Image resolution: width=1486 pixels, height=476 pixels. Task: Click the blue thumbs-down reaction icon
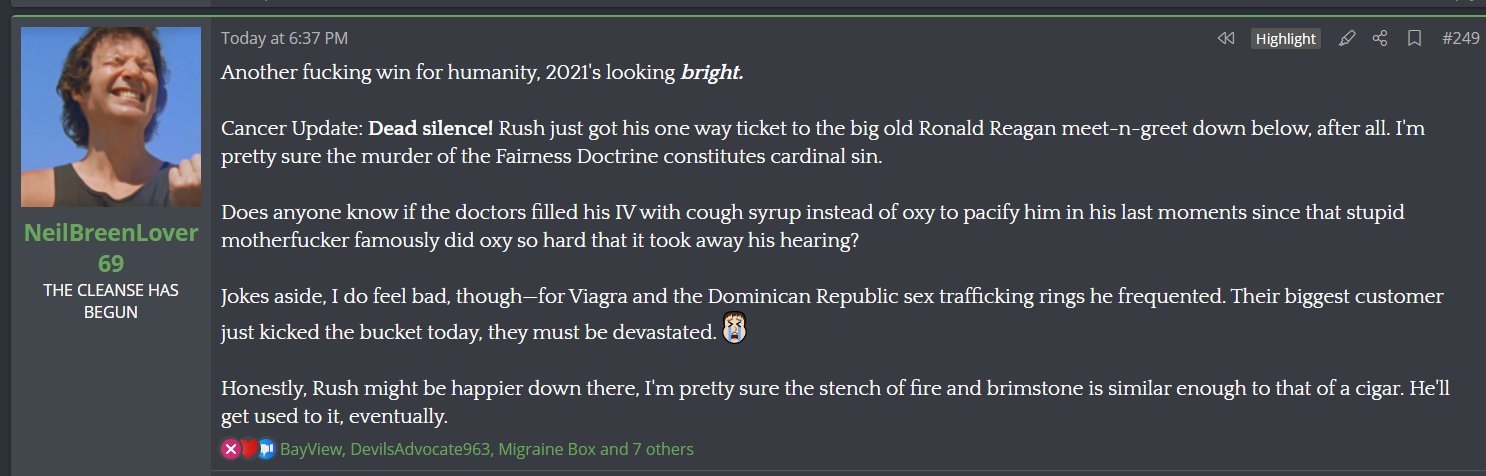(266, 449)
